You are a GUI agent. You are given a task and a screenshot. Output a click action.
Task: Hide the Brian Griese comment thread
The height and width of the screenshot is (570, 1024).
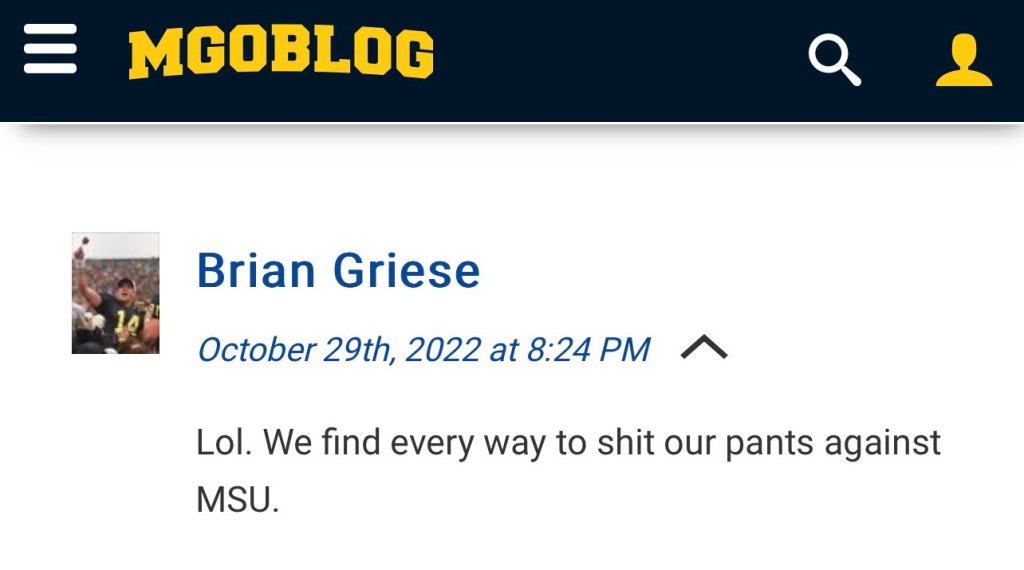tap(703, 348)
